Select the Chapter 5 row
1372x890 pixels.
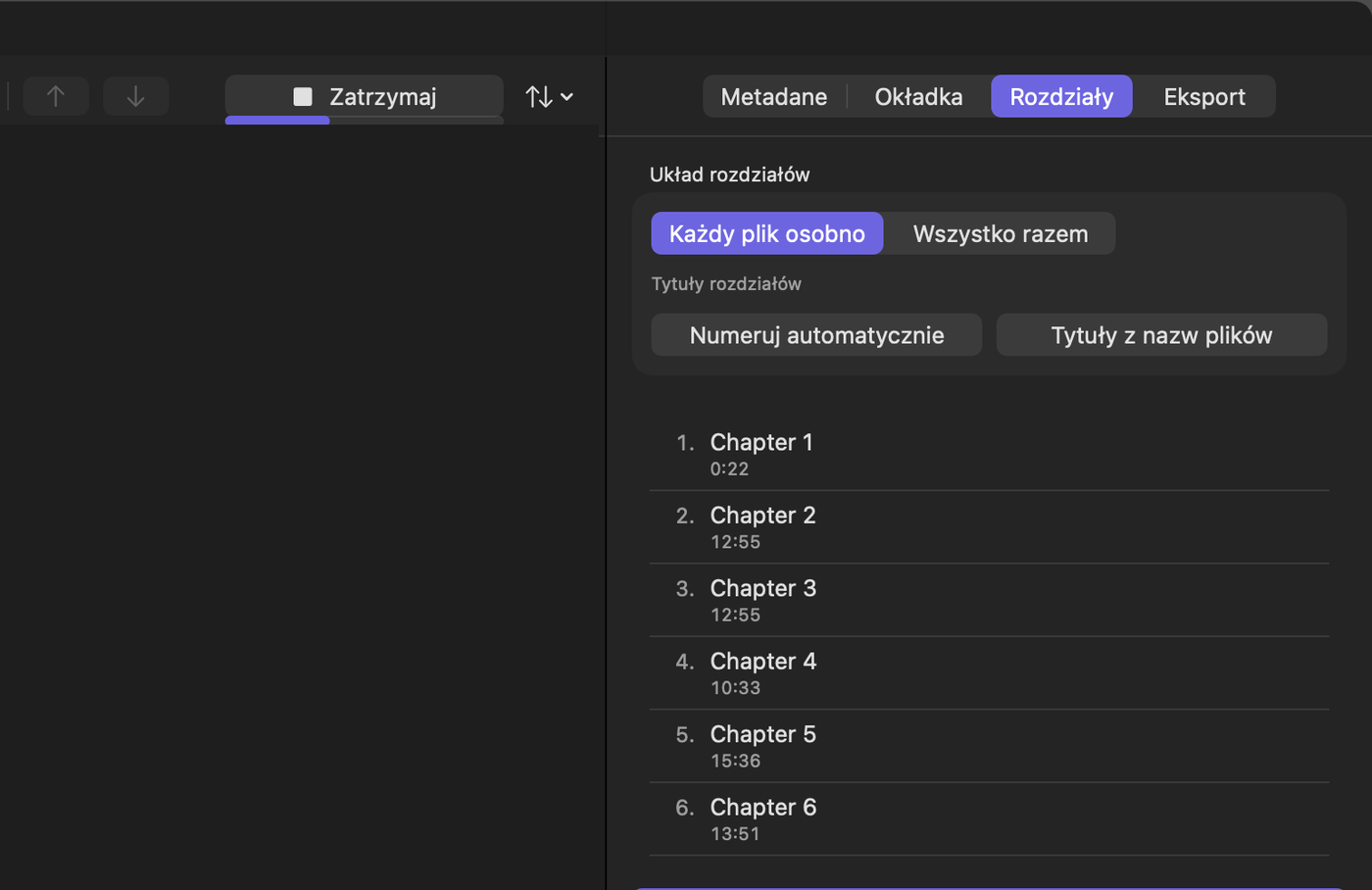989,746
